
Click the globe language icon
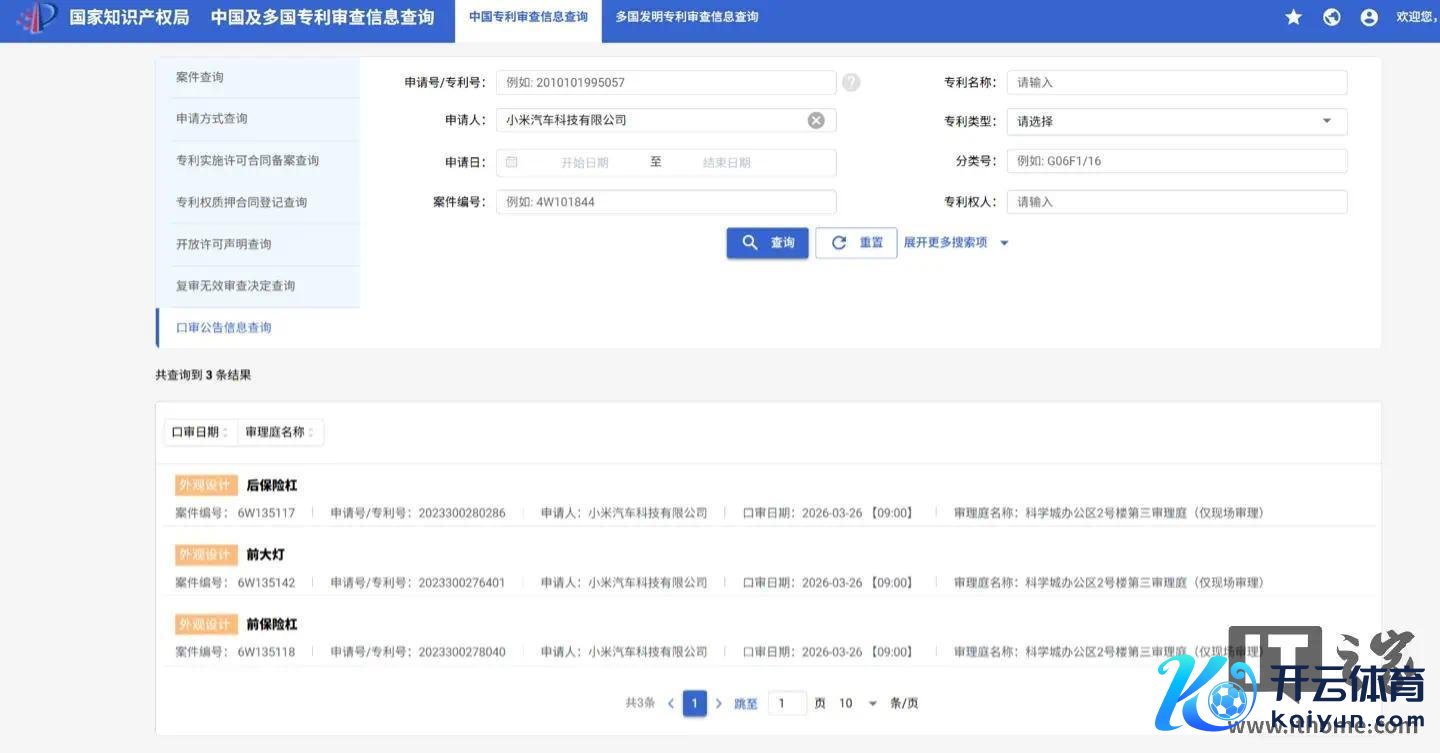pyautogui.click(x=1331, y=17)
